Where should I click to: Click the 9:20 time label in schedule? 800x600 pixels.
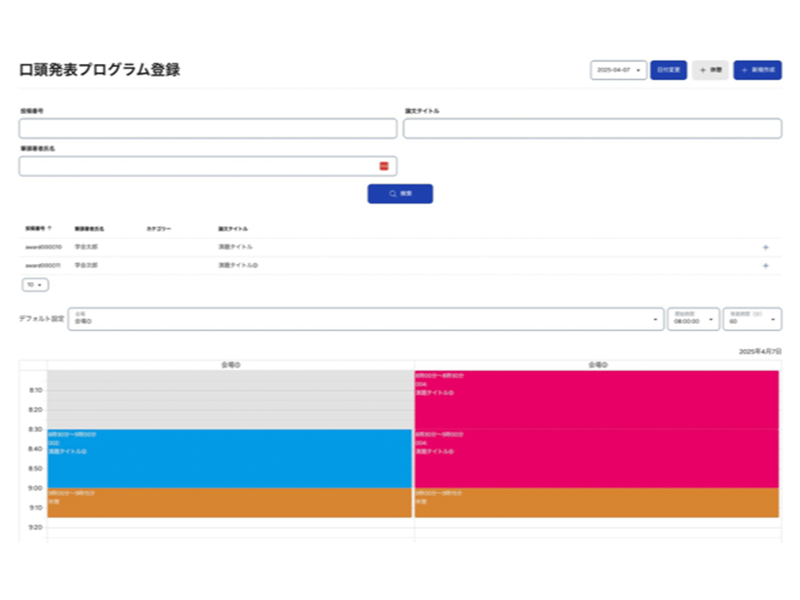pyautogui.click(x=35, y=528)
